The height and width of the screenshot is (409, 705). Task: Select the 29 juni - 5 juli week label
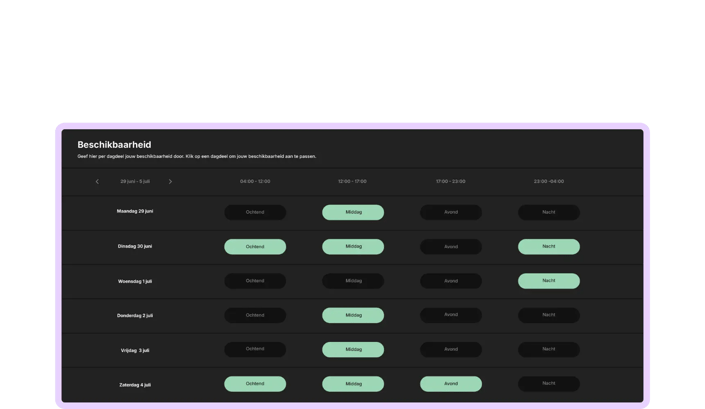tap(135, 182)
